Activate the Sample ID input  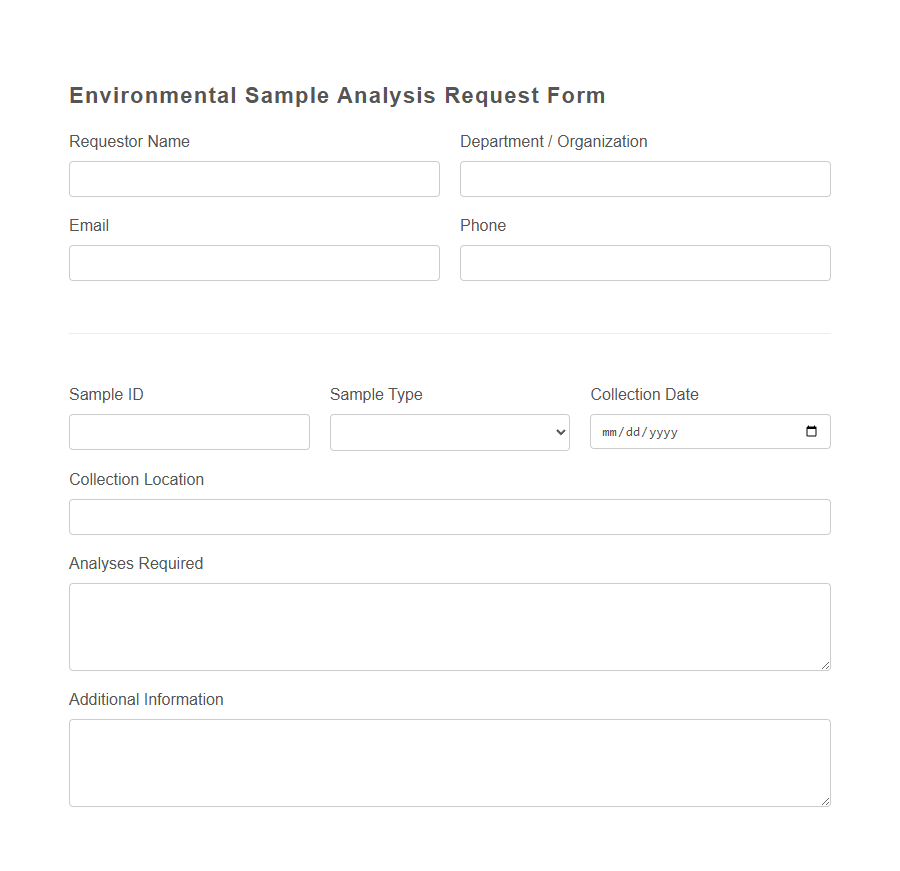pyautogui.click(x=188, y=432)
